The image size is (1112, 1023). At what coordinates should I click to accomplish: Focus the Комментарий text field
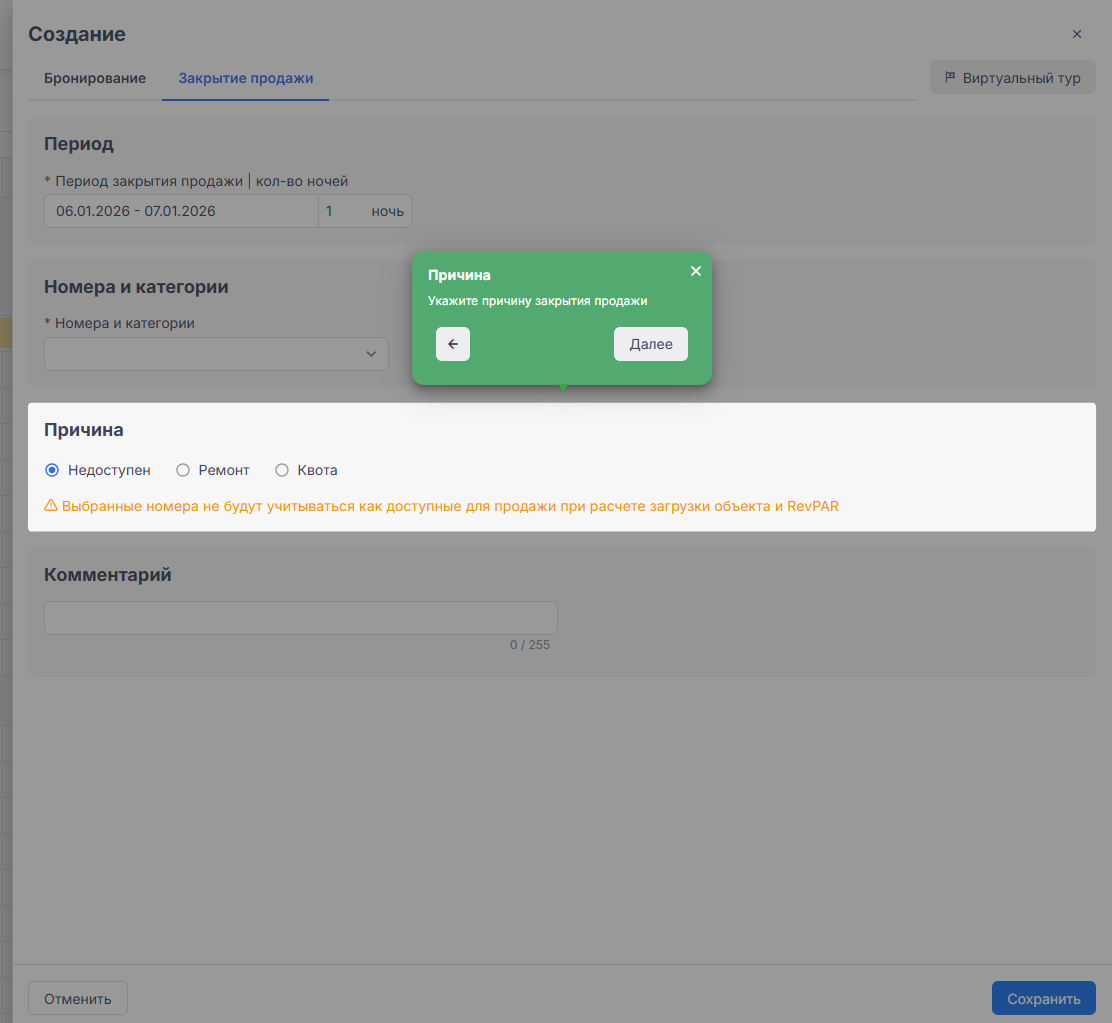(300, 618)
